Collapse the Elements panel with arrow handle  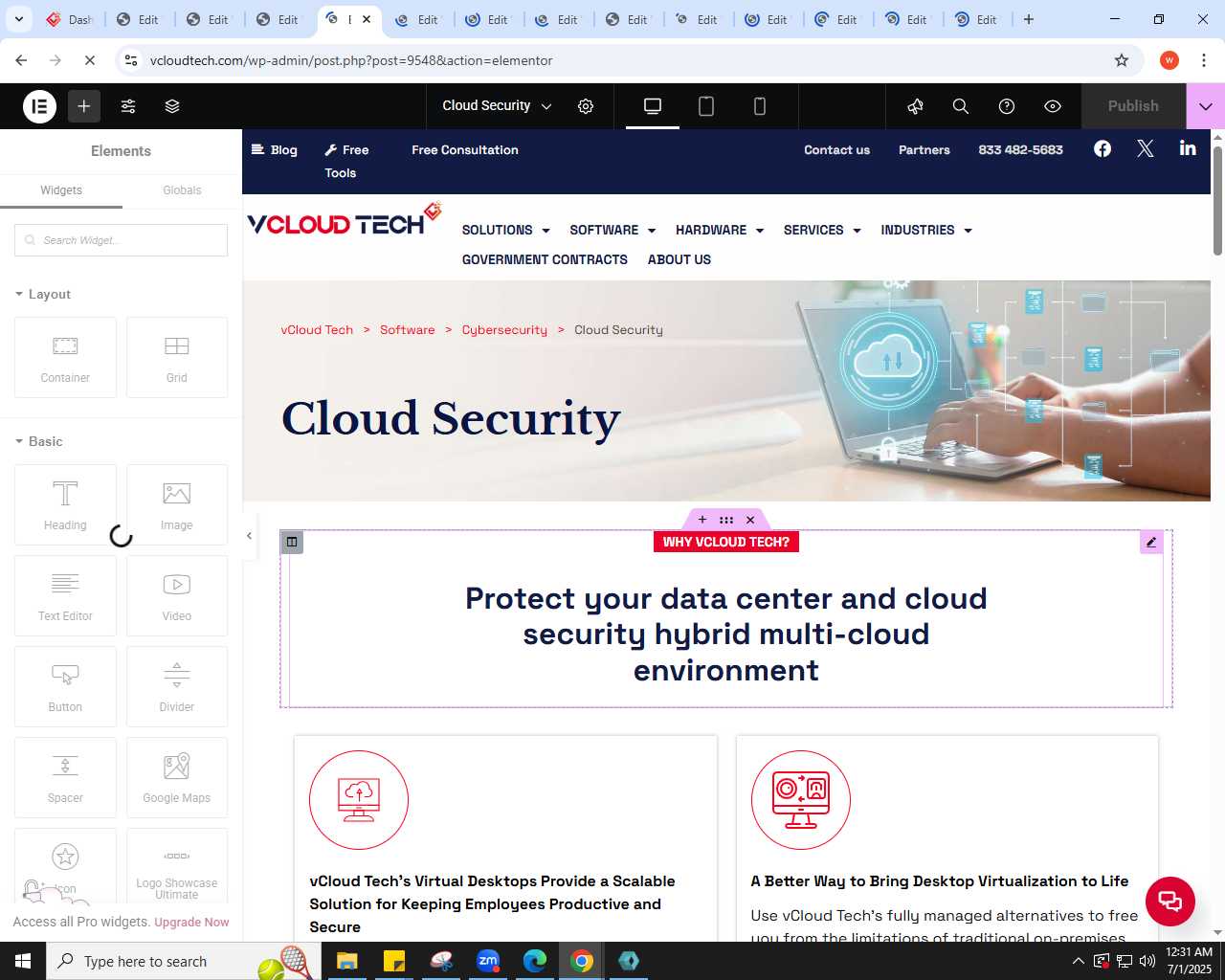(249, 536)
